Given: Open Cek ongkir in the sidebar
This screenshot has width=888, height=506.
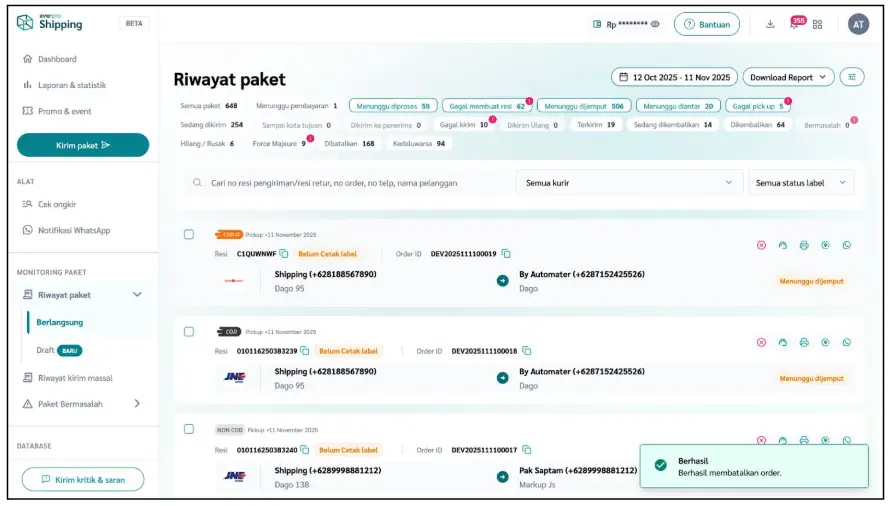Looking at the screenshot, I should tap(57, 204).
